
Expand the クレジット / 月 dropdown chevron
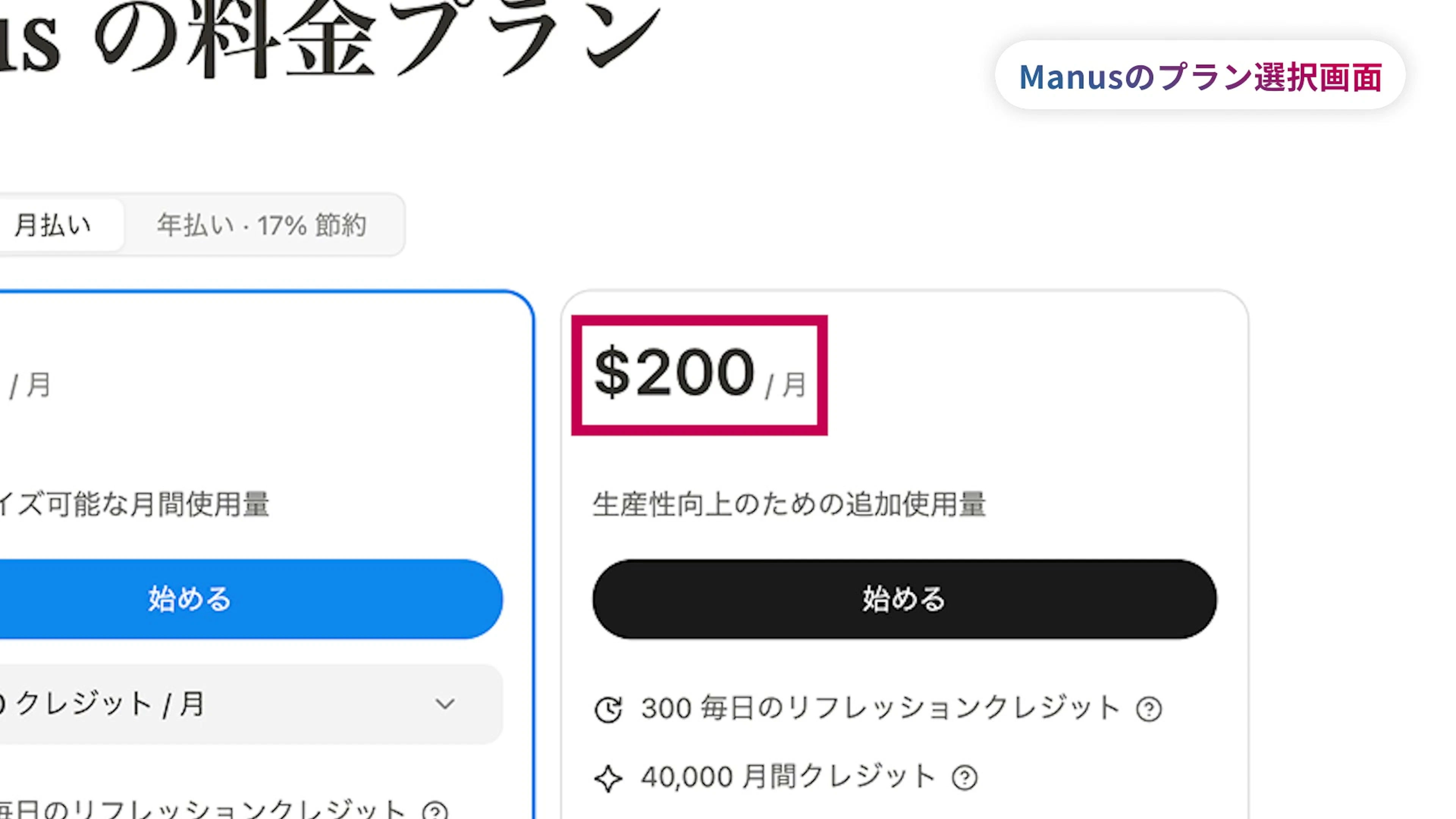tap(445, 704)
